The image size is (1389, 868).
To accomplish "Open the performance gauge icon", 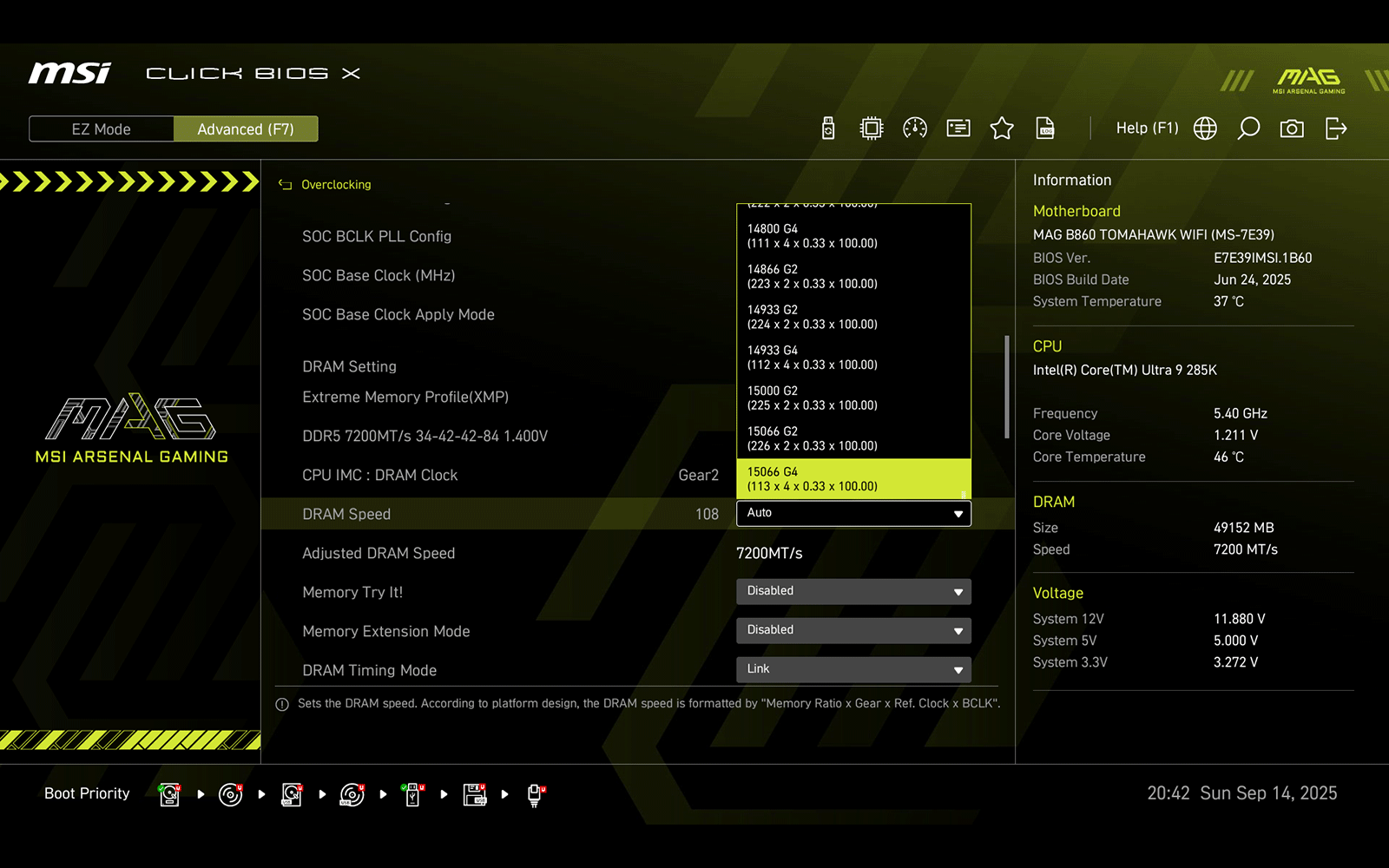I will [915, 128].
